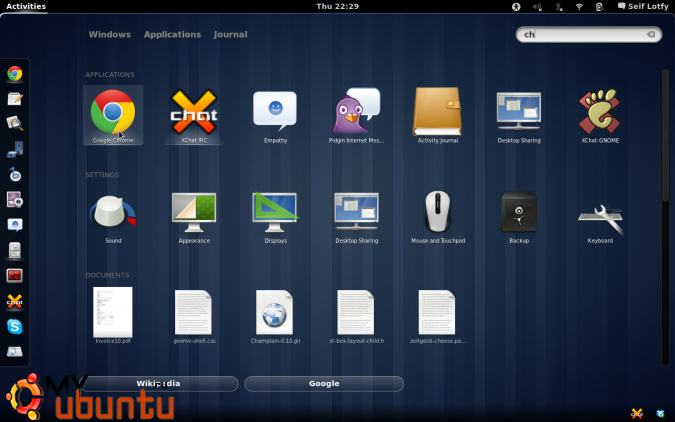Open the Champlain-0.10.gir document
This screenshot has height=422, width=675.
tap(275, 316)
